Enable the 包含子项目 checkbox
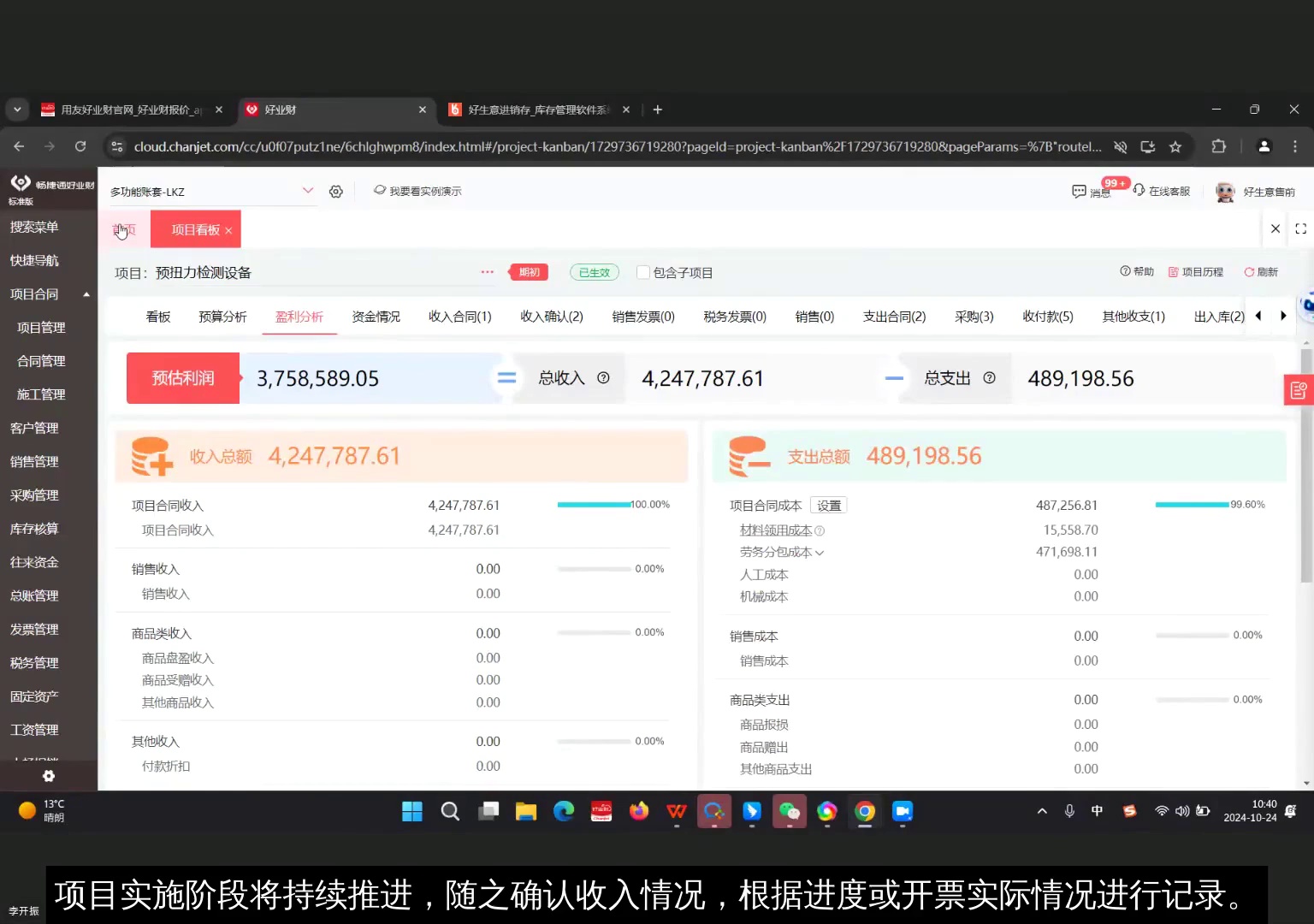The width and height of the screenshot is (1314, 924). pyautogui.click(x=642, y=272)
